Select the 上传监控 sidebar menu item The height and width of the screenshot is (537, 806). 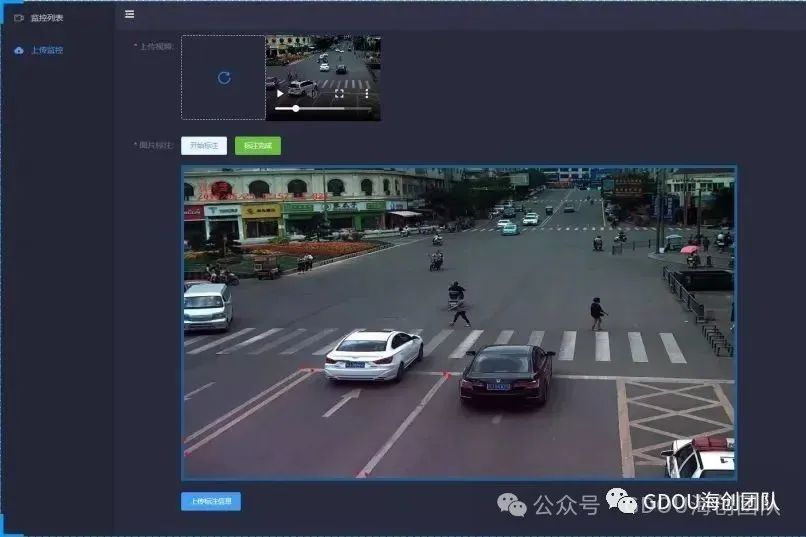[46, 50]
